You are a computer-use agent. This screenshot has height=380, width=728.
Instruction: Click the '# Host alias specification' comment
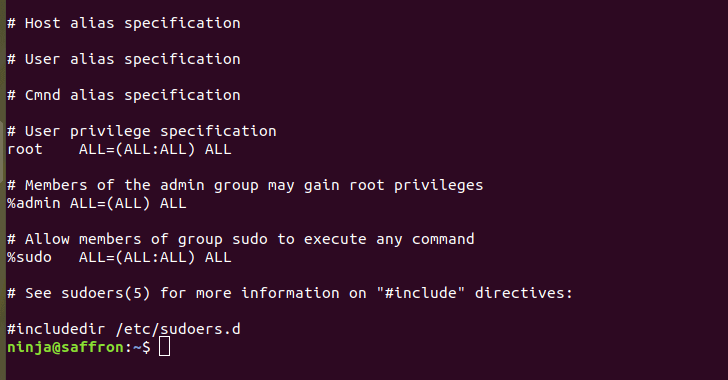pos(124,23)
